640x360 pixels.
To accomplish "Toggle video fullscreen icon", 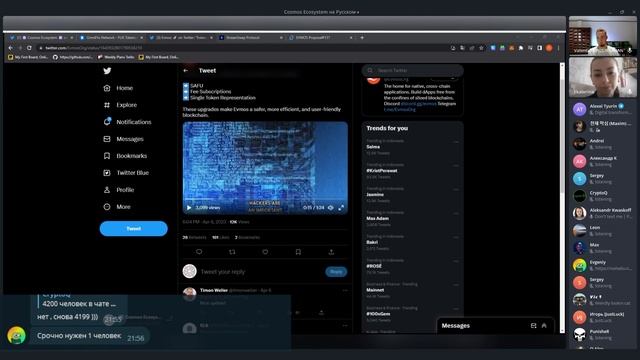I will point(341,208).
